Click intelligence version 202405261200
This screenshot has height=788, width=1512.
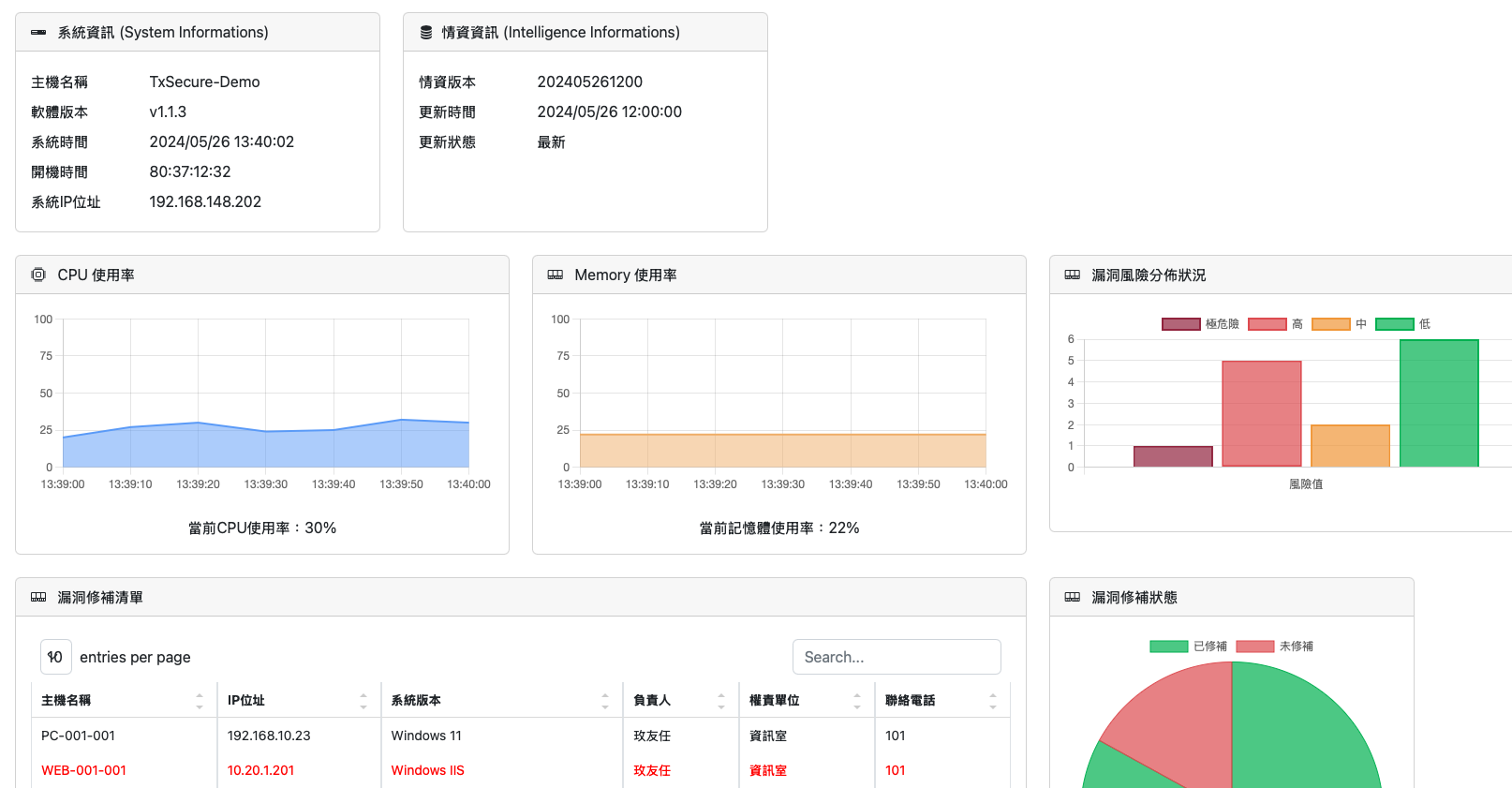point(590,82)
